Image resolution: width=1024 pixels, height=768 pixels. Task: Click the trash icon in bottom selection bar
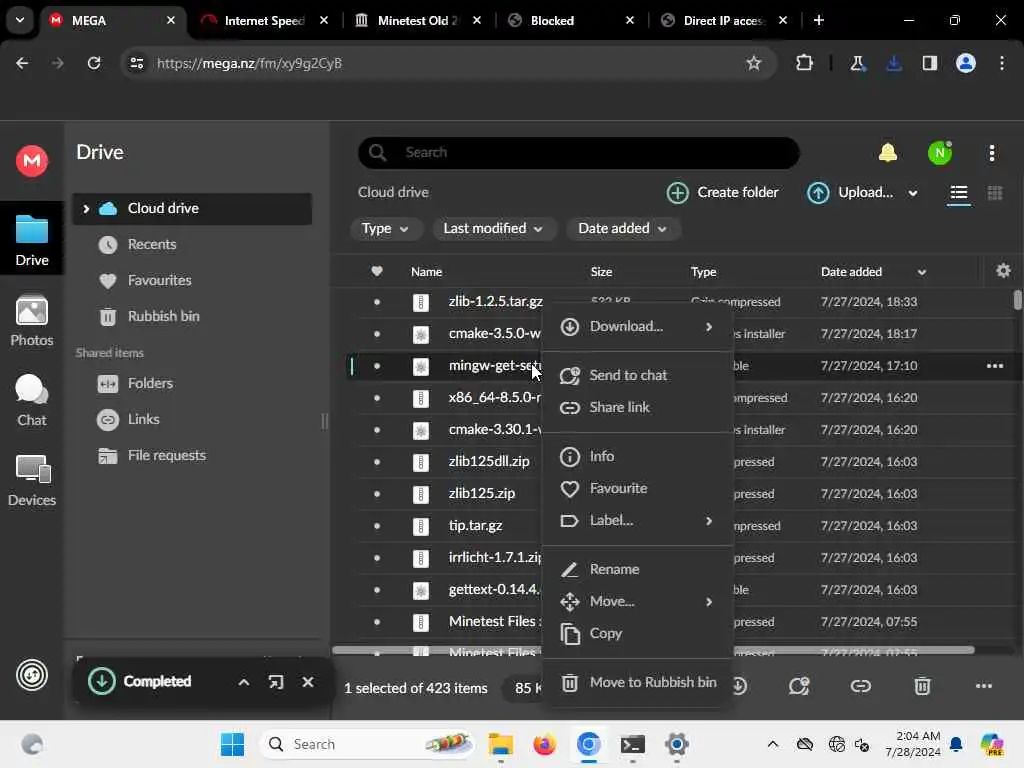[x=921, y=686]
